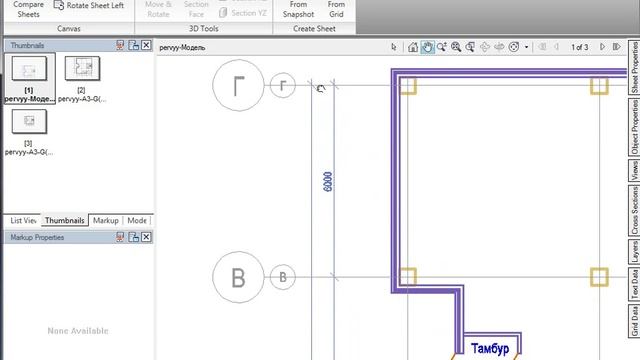The width and height of the screenshot is (640, 360).
Task: Click the Fit to Window zoom icon
Action: pos(456,47)
